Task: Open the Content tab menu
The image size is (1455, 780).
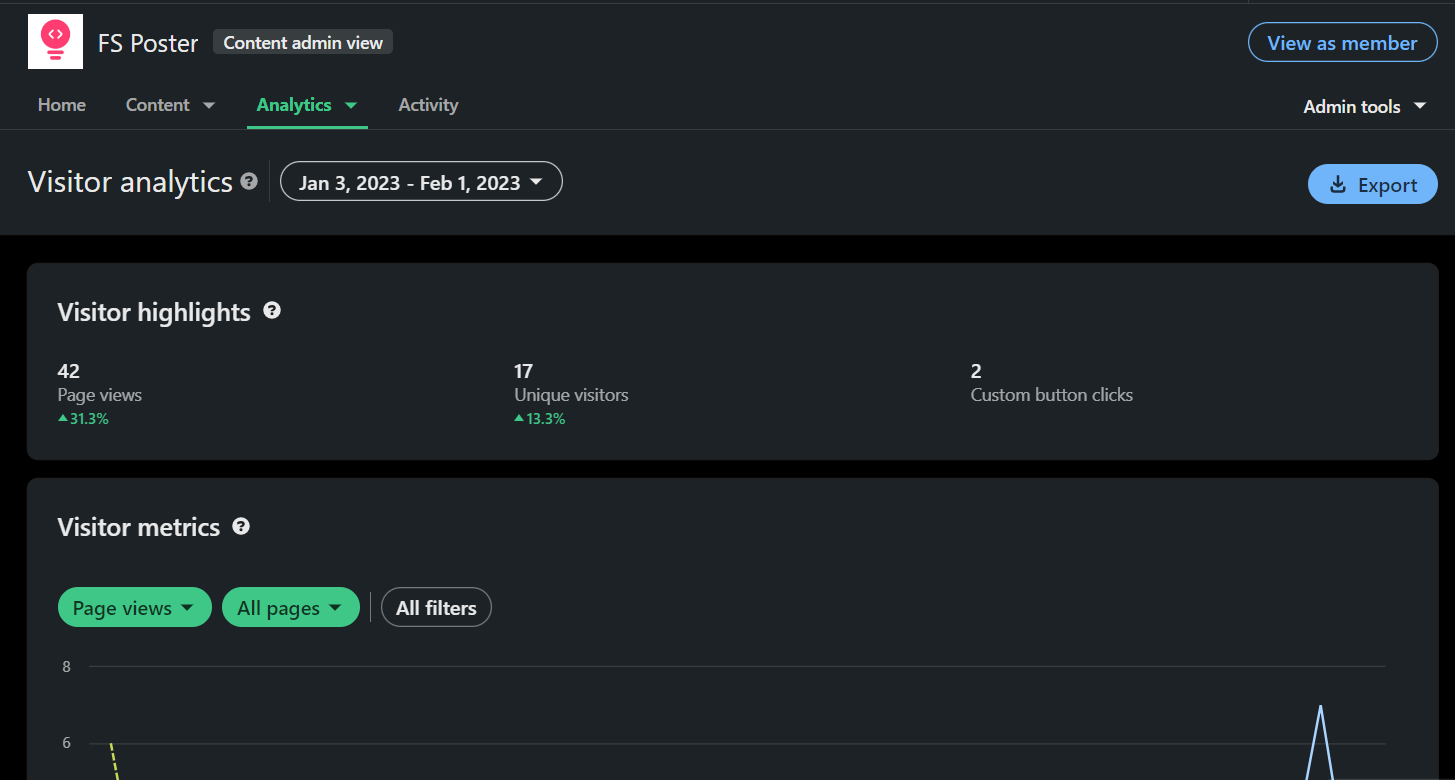Action: coord(170,105)
